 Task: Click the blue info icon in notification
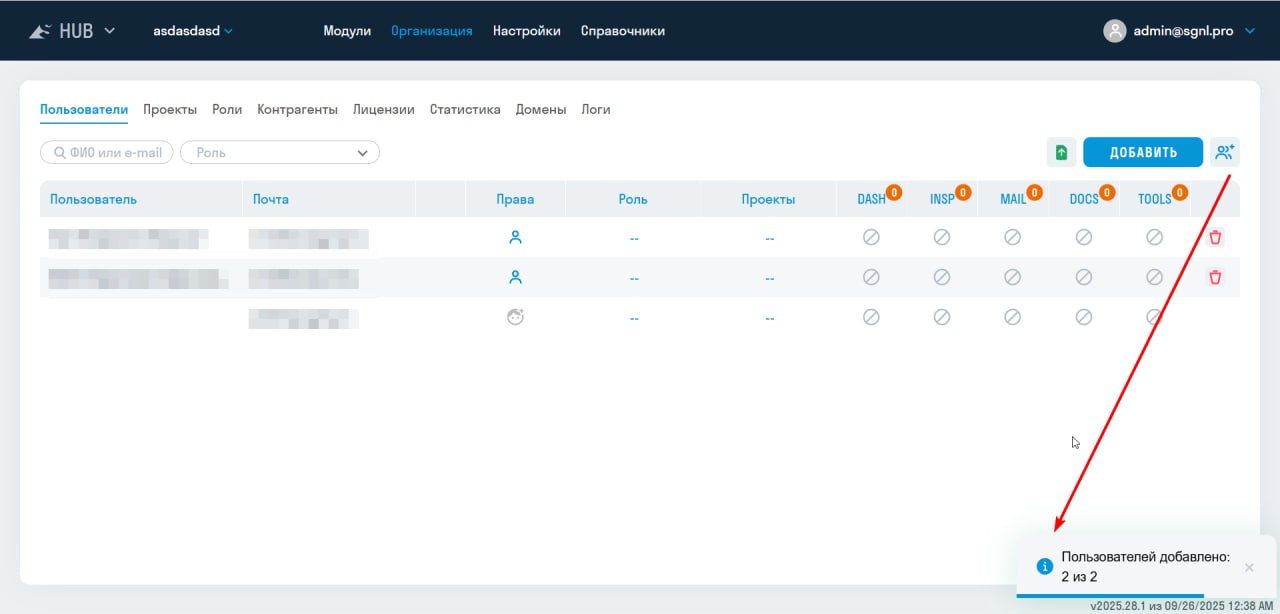[x=1045, y=566]
